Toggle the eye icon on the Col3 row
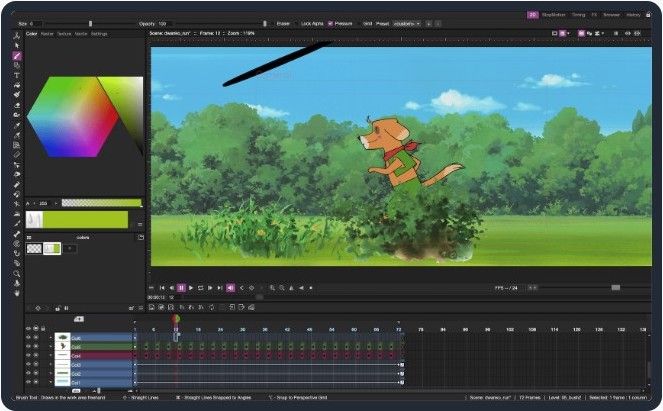This screenshot has height=411, width=663. coord(28,364)
